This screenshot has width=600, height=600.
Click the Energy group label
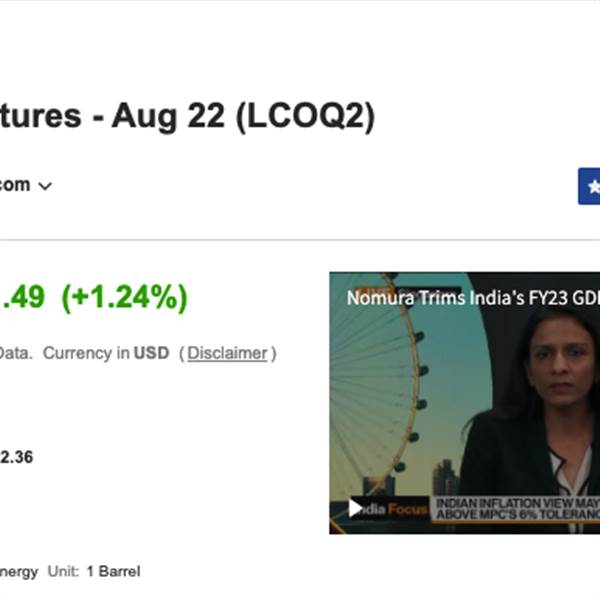[x=19, y=572]
